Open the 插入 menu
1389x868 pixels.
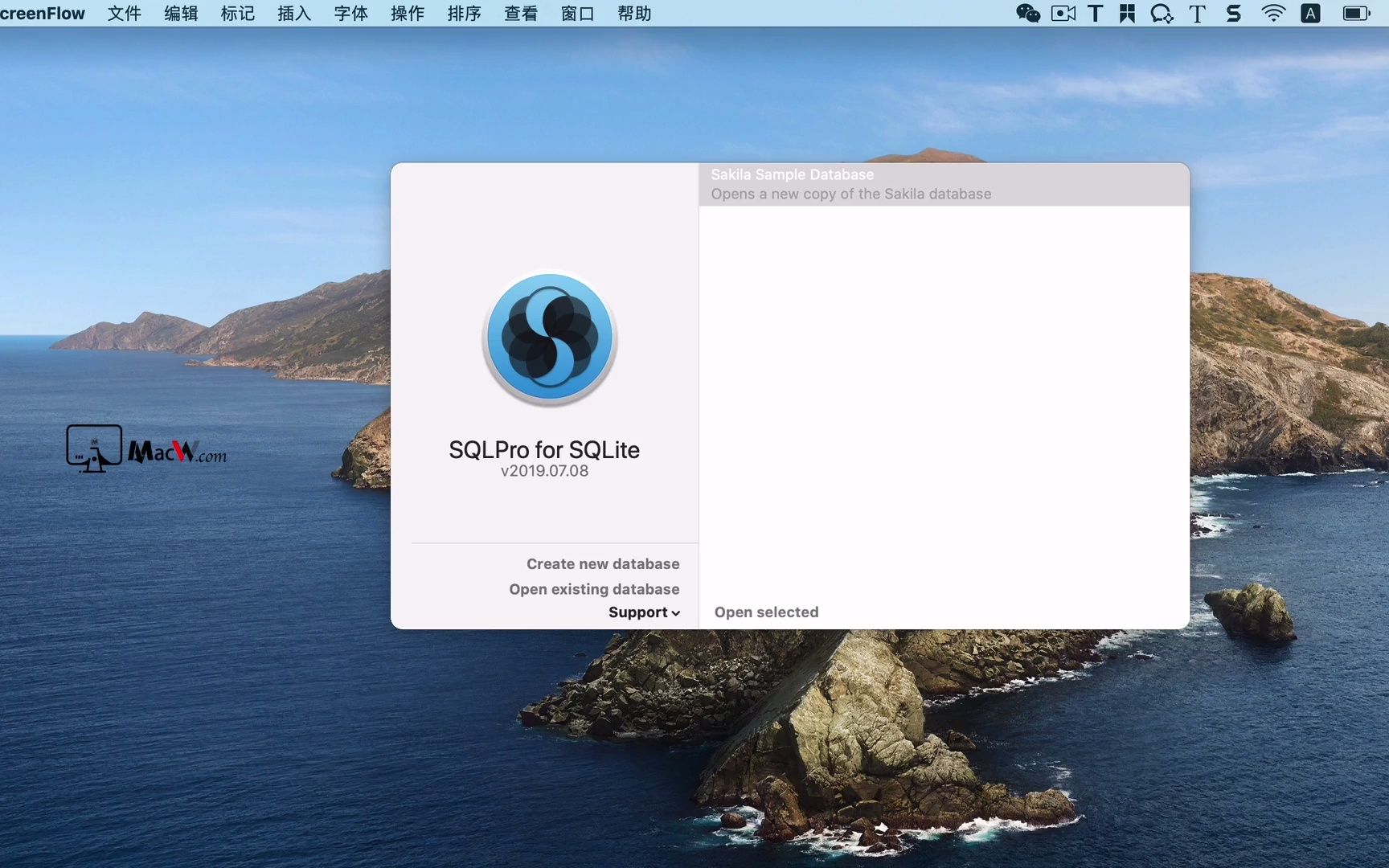[x=294, y=14]
